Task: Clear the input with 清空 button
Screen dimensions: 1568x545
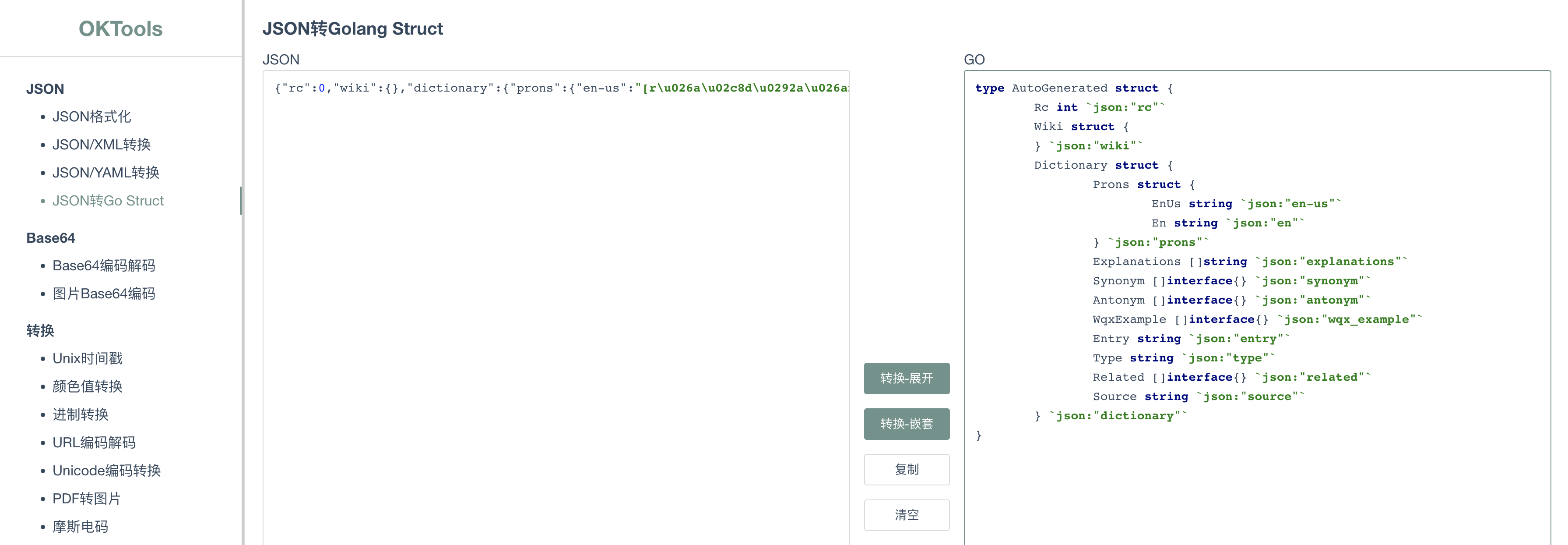Action: (906, 515)
